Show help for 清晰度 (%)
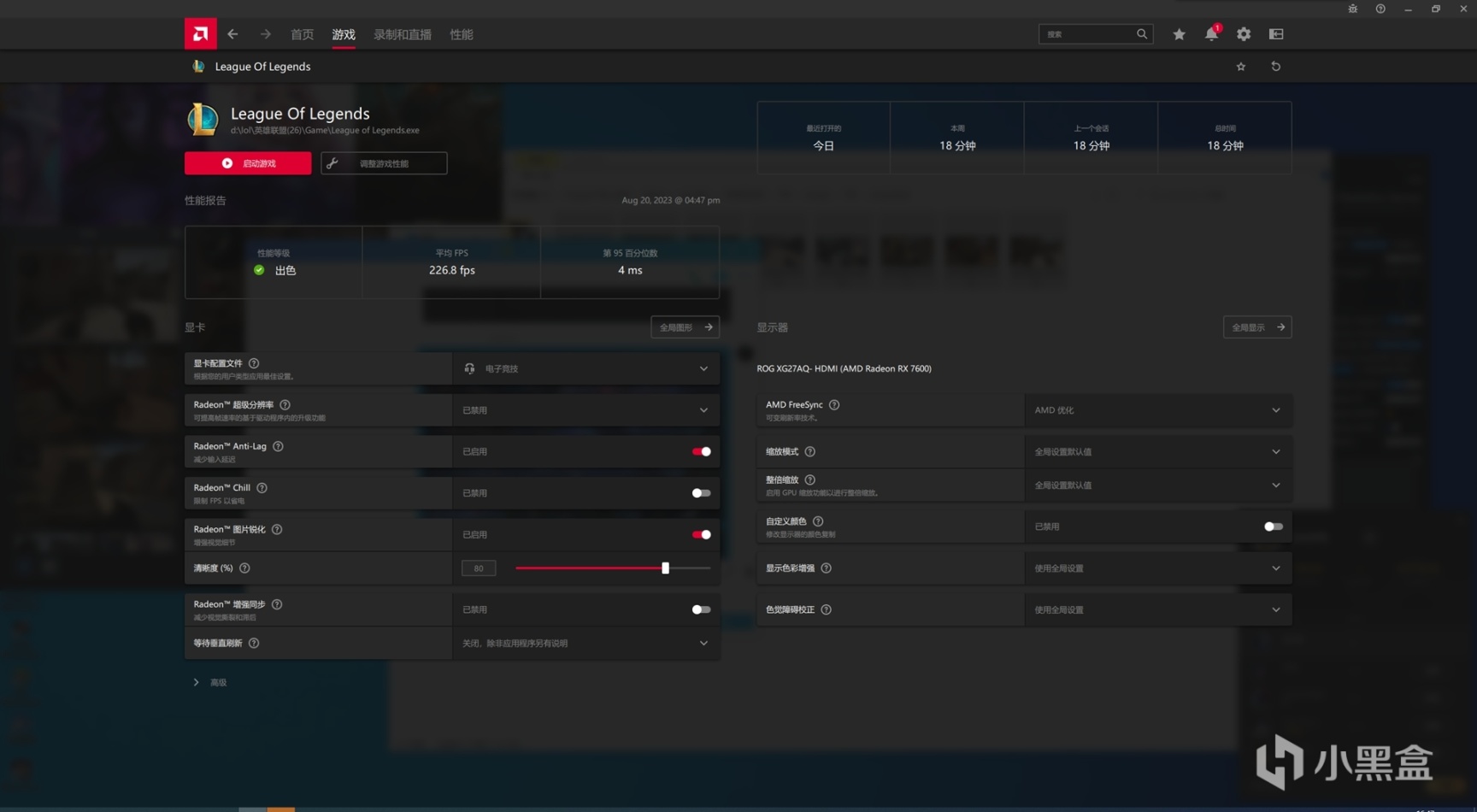 [x=244, y=568]
